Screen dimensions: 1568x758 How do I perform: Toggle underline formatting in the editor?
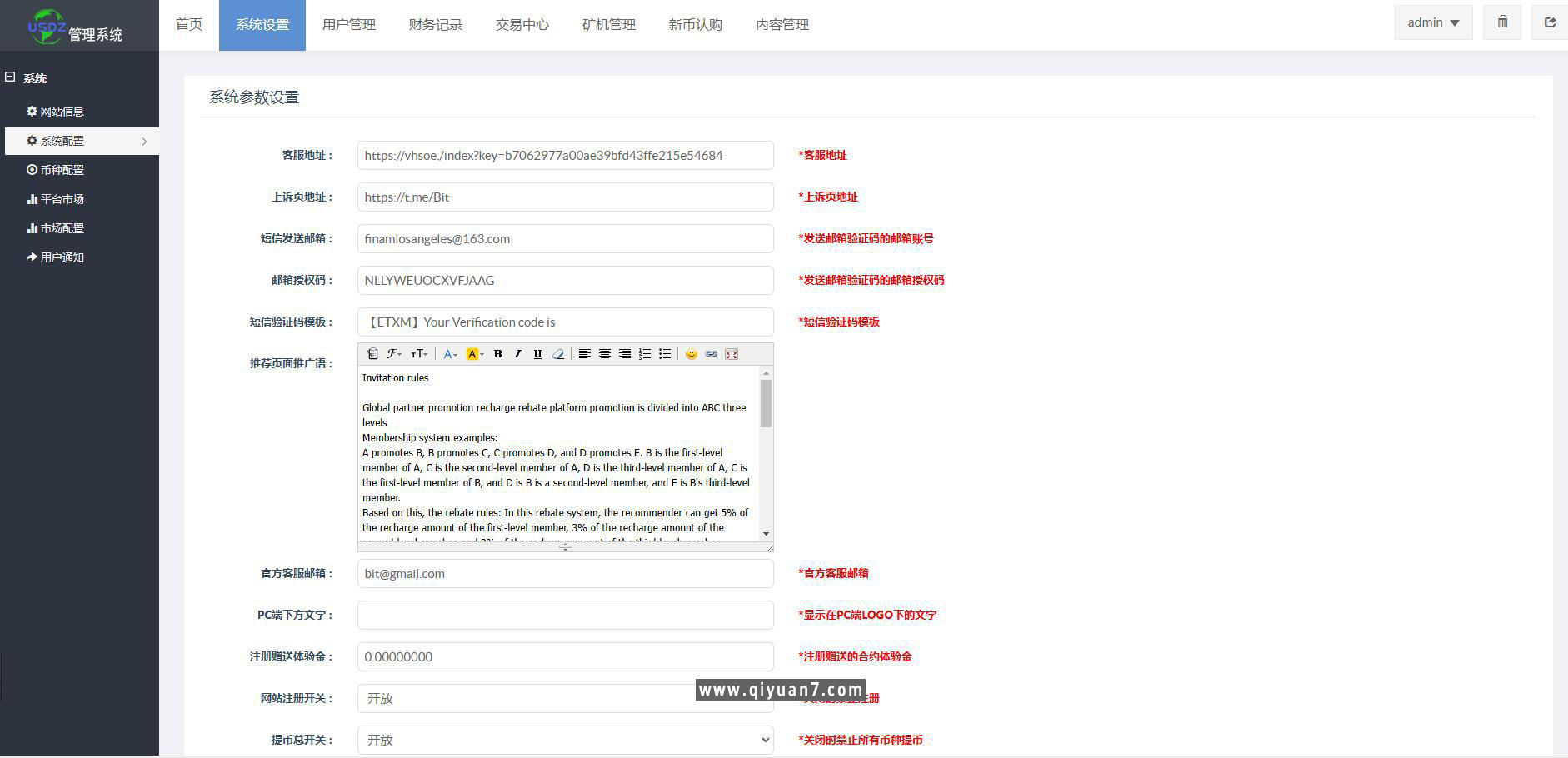[537, 354]
